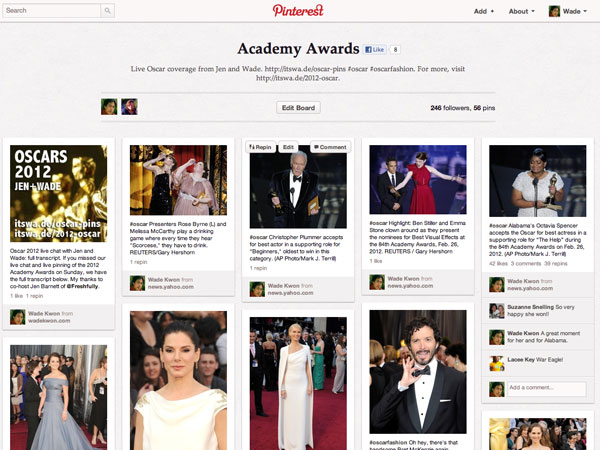Image resolution: width=600 pixels, height=450 pixels.
Task: Click Wade Kwon avatar under Ben Stiller pin
Action: click(x=377, y=282)
